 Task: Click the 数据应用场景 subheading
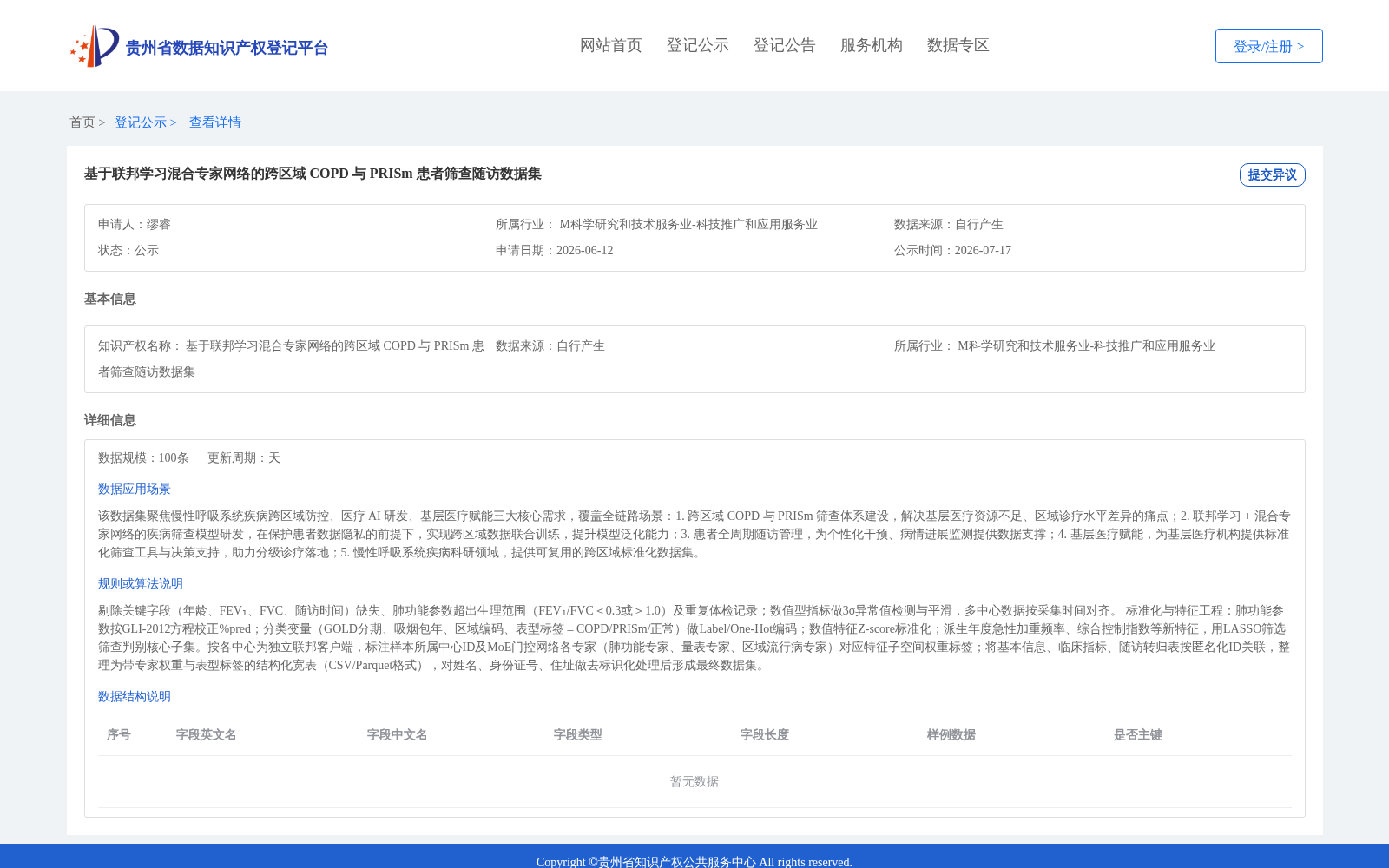(x=135, y=489)
